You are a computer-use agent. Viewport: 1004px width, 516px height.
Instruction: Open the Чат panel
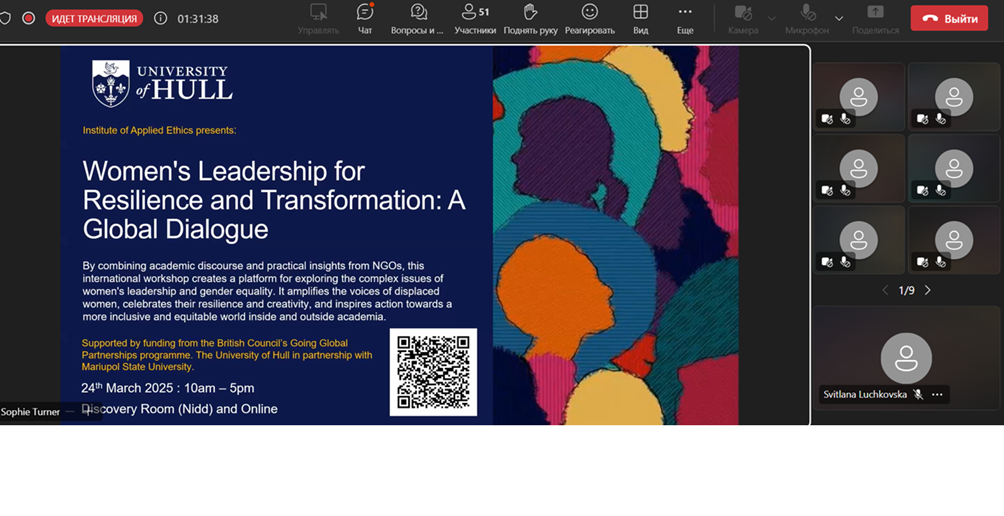pyautogui.click(x=365, y=19)
